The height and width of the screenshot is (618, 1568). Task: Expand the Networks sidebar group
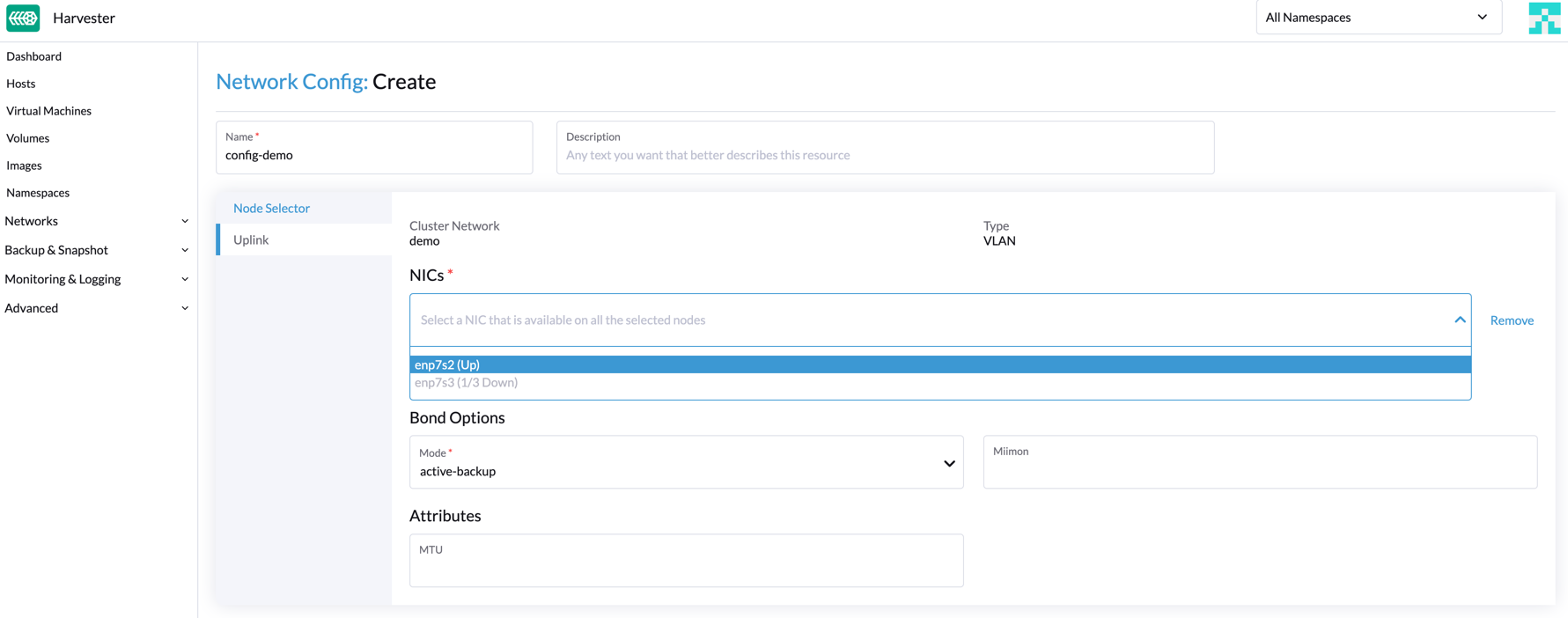(x=97, y=221)
